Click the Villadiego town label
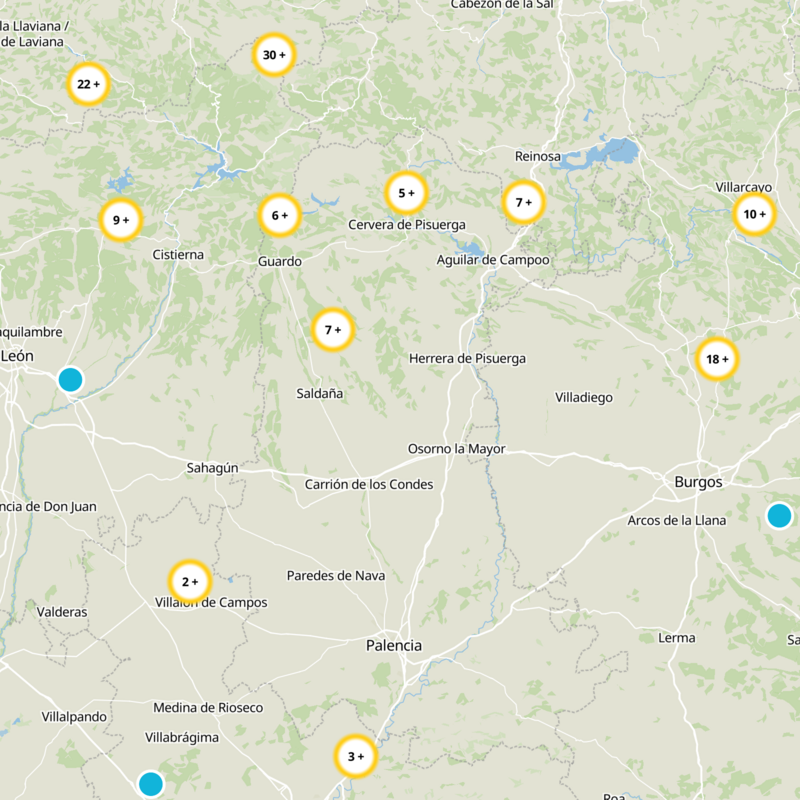Image resolution: width=800 pixels, height=800 pixels. point(584,397)
